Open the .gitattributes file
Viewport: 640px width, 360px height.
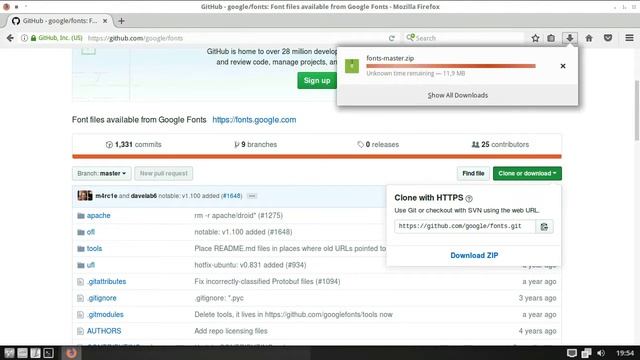click(x=107, y=282)
